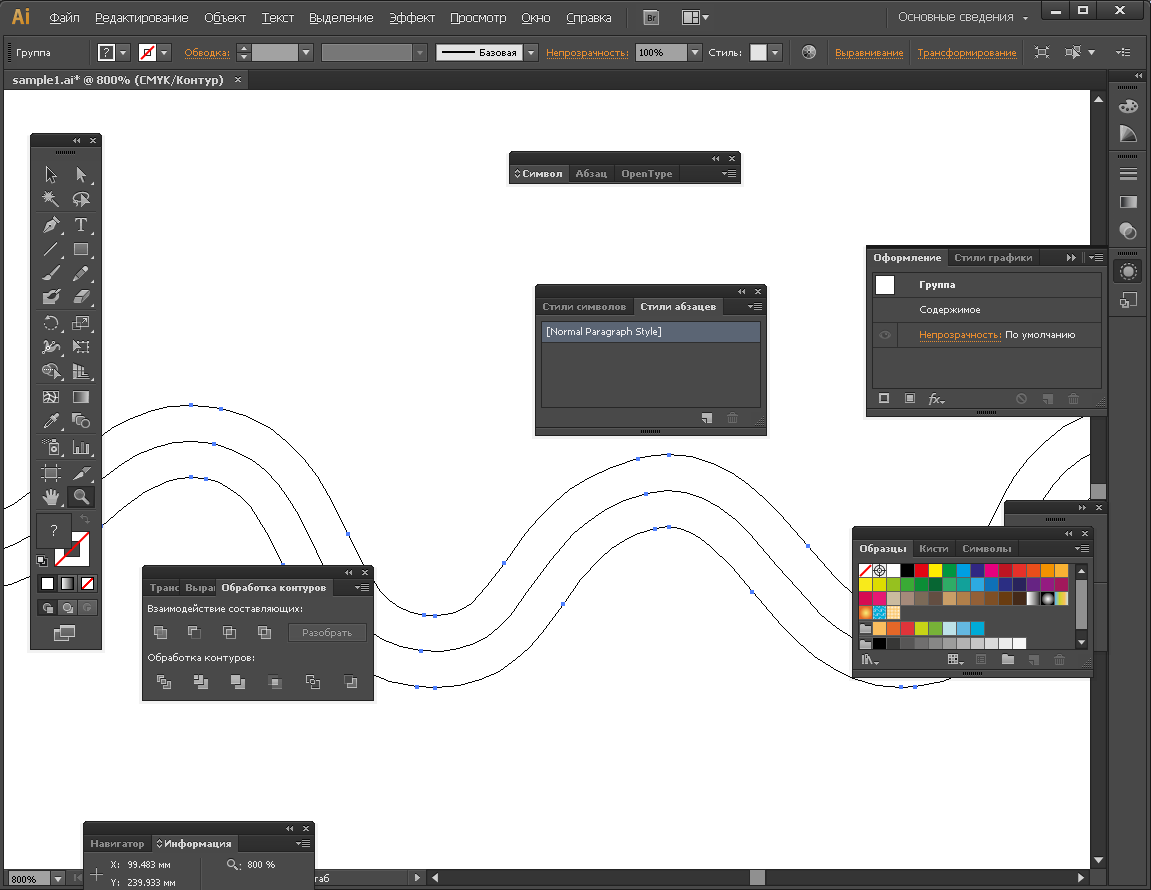This screenshot has height=890, width=1151.
Task: Open the stroke weight dropdown
Action: (x=306, y=53)
